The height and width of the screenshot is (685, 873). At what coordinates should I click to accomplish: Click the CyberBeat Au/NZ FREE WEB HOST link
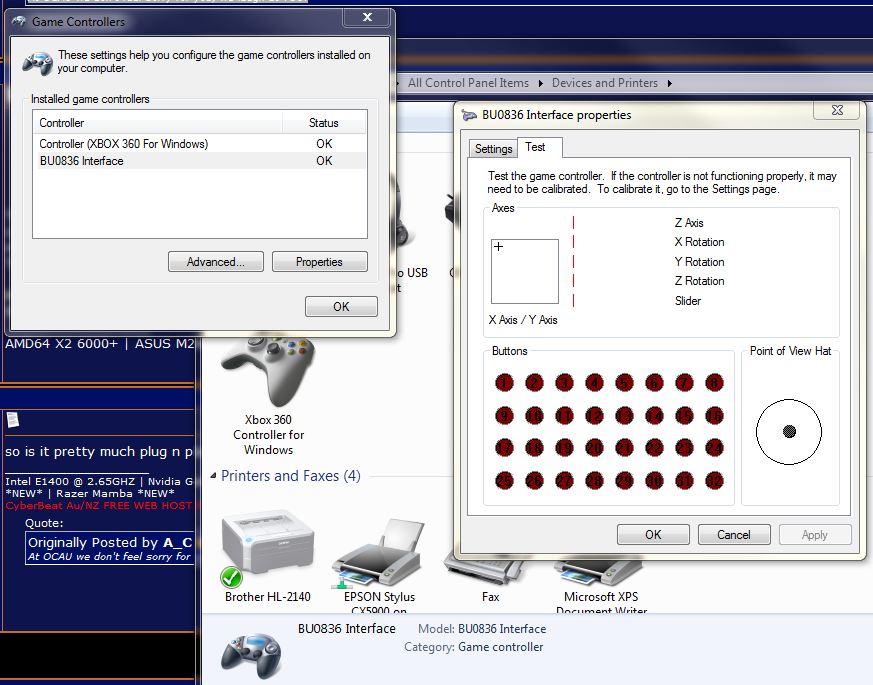click(99, 506)
